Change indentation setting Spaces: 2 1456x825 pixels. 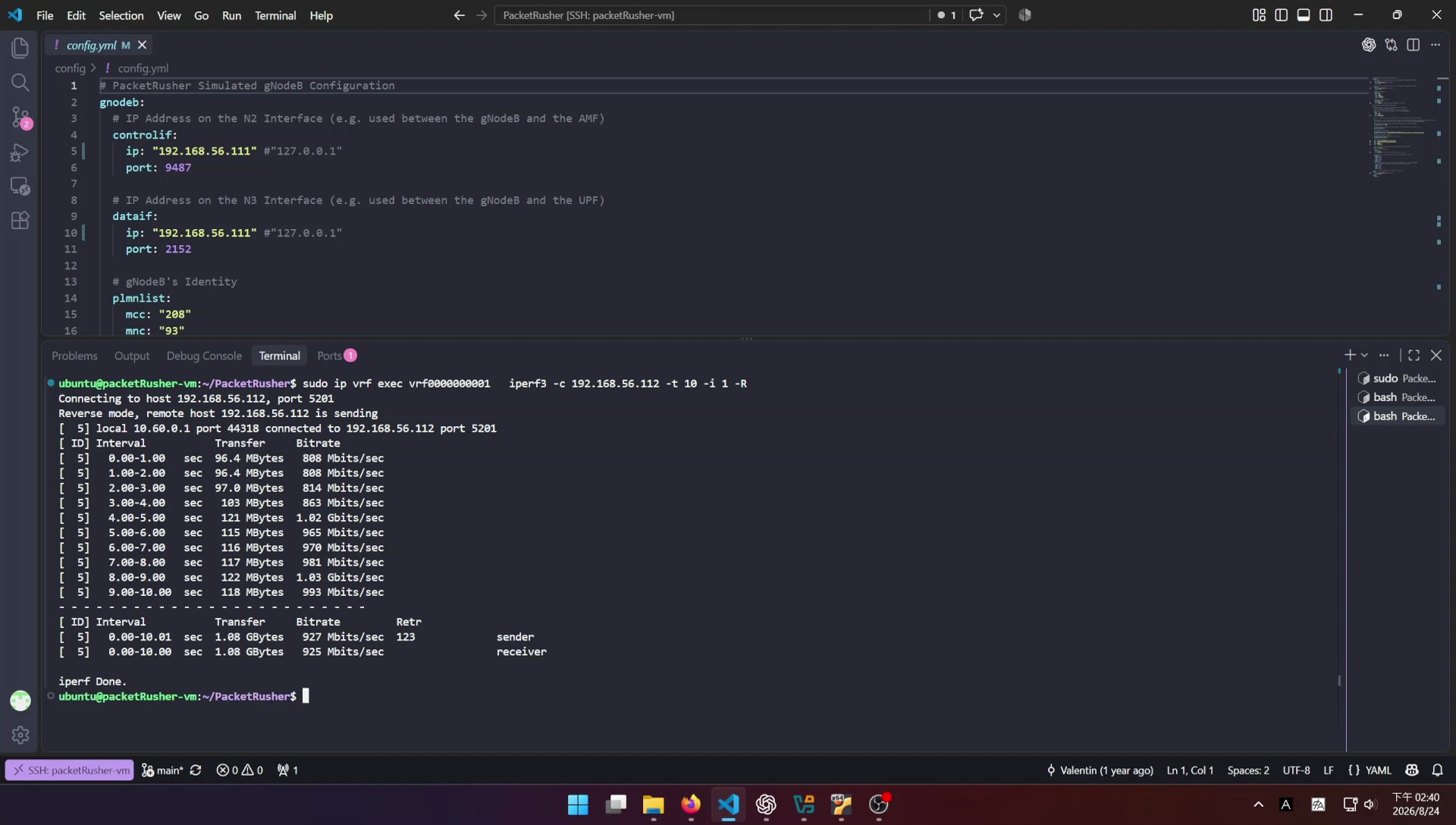coord(1248,770)
